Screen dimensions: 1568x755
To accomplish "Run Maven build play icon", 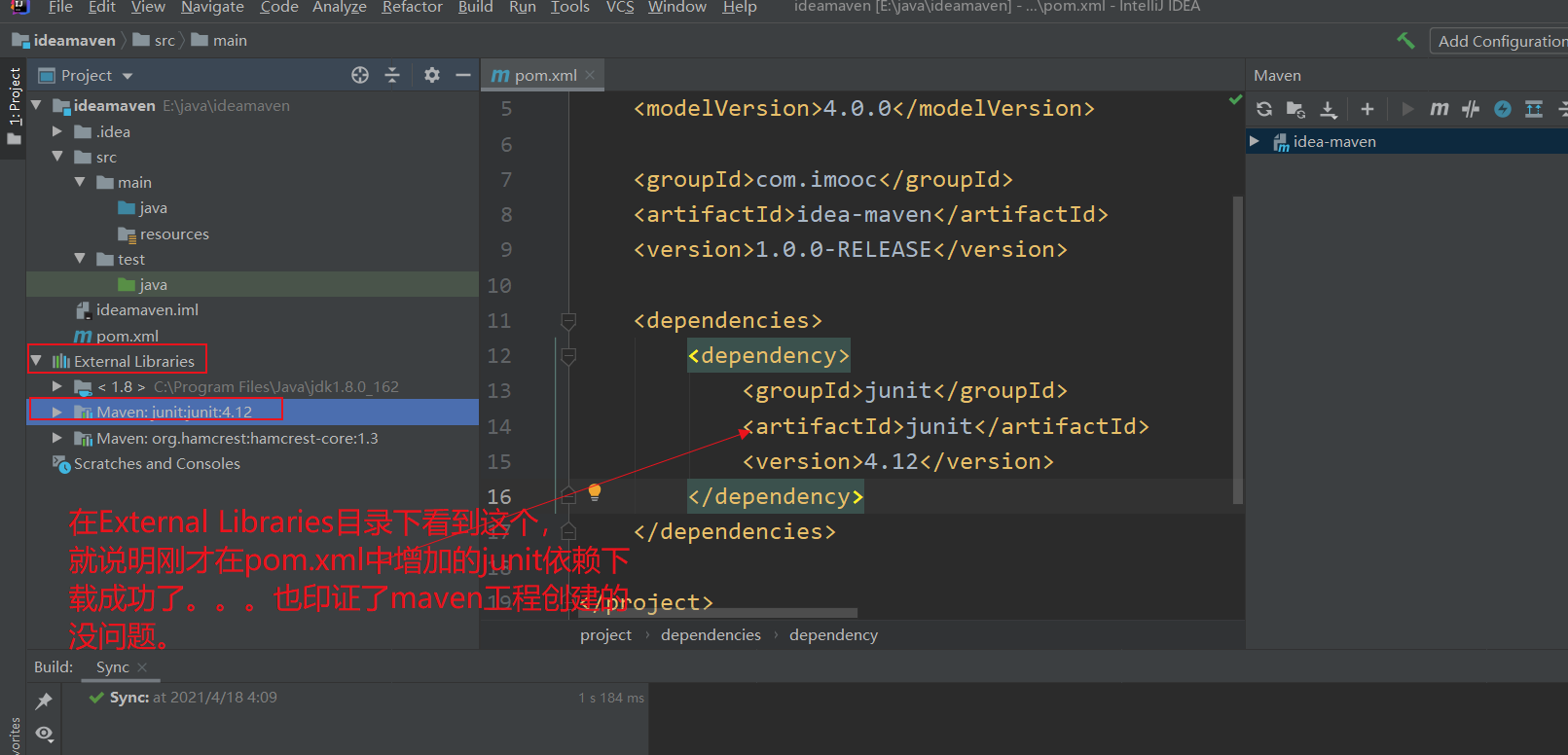I will (1407, 109).
